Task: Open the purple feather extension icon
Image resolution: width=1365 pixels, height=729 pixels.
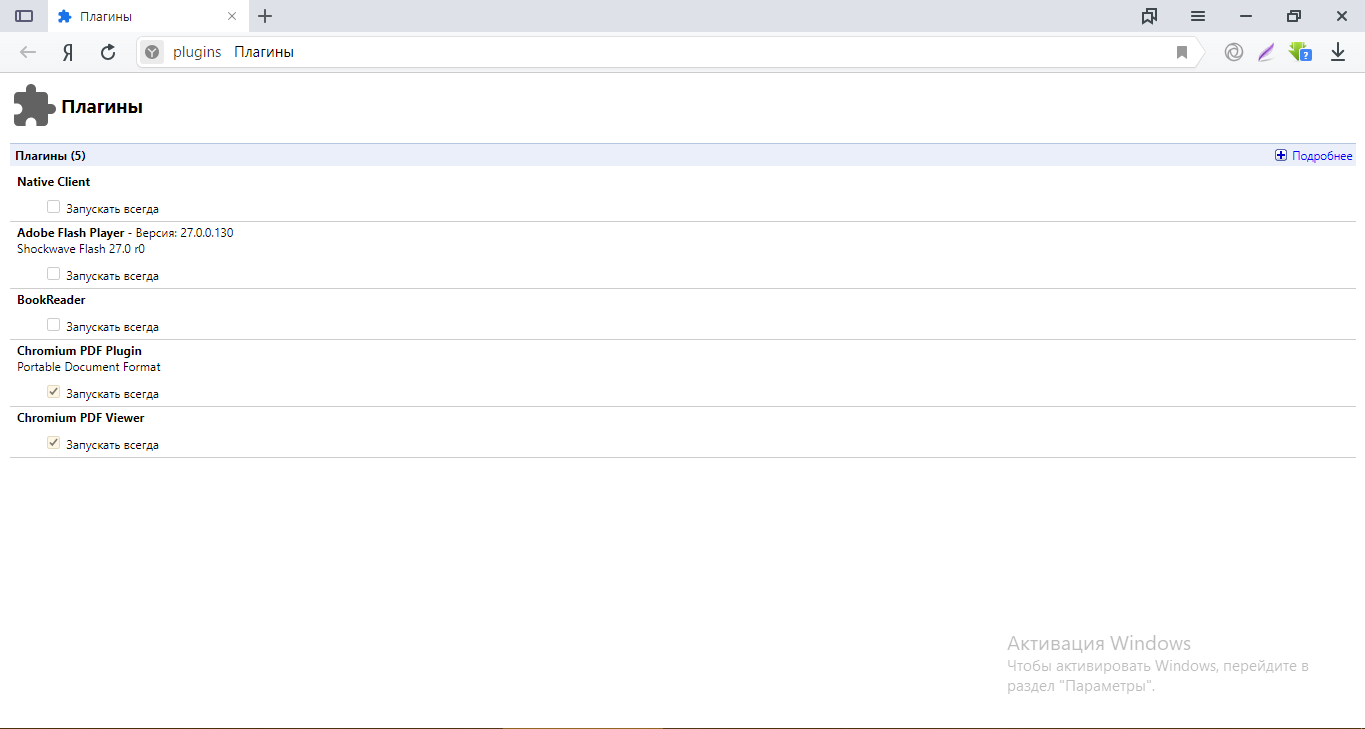Action: pos(1266,52)
